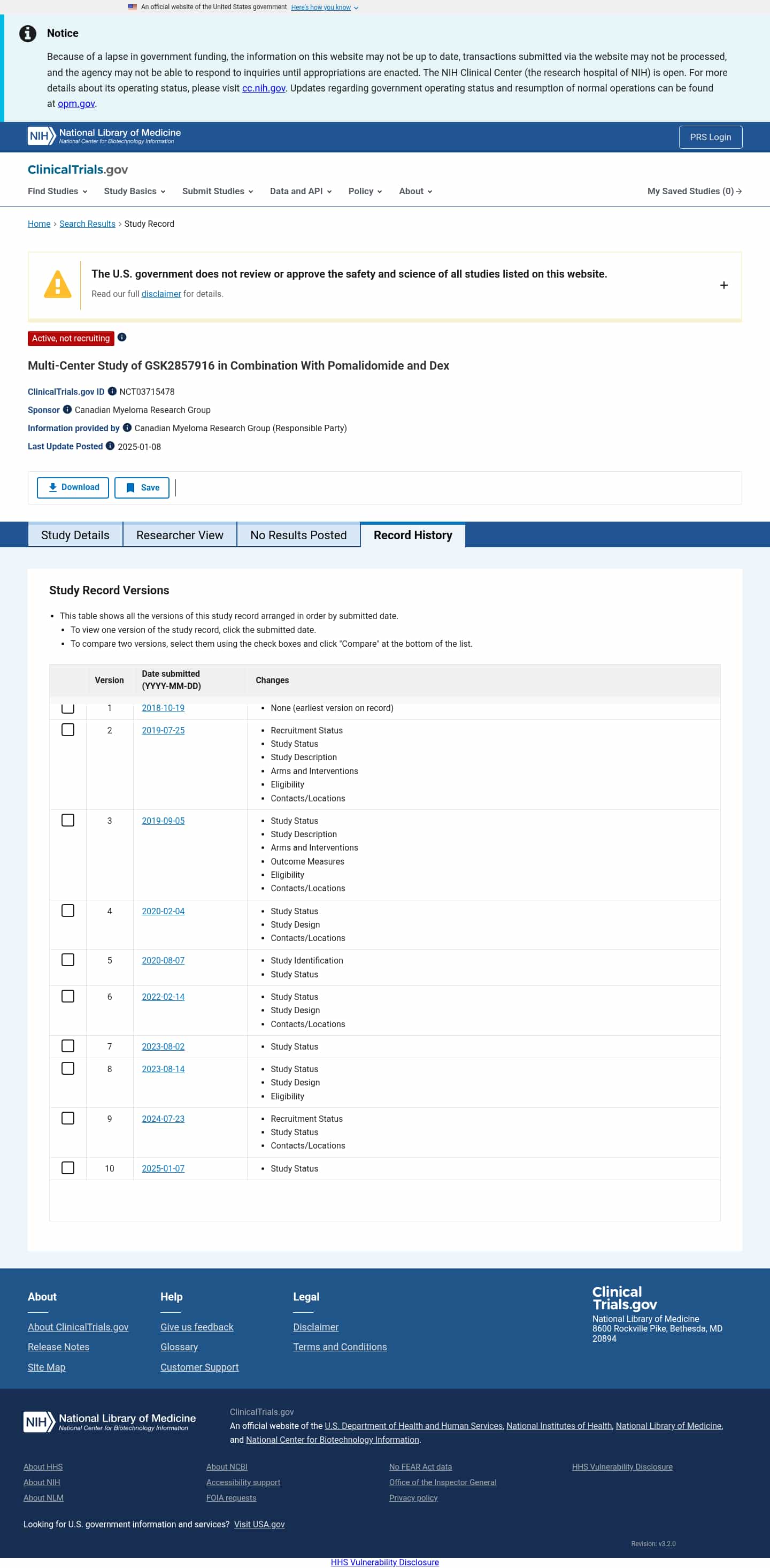770x1568 pixels.
Task: Switch to the Study Details tab
Action: [x=75, y=535]
